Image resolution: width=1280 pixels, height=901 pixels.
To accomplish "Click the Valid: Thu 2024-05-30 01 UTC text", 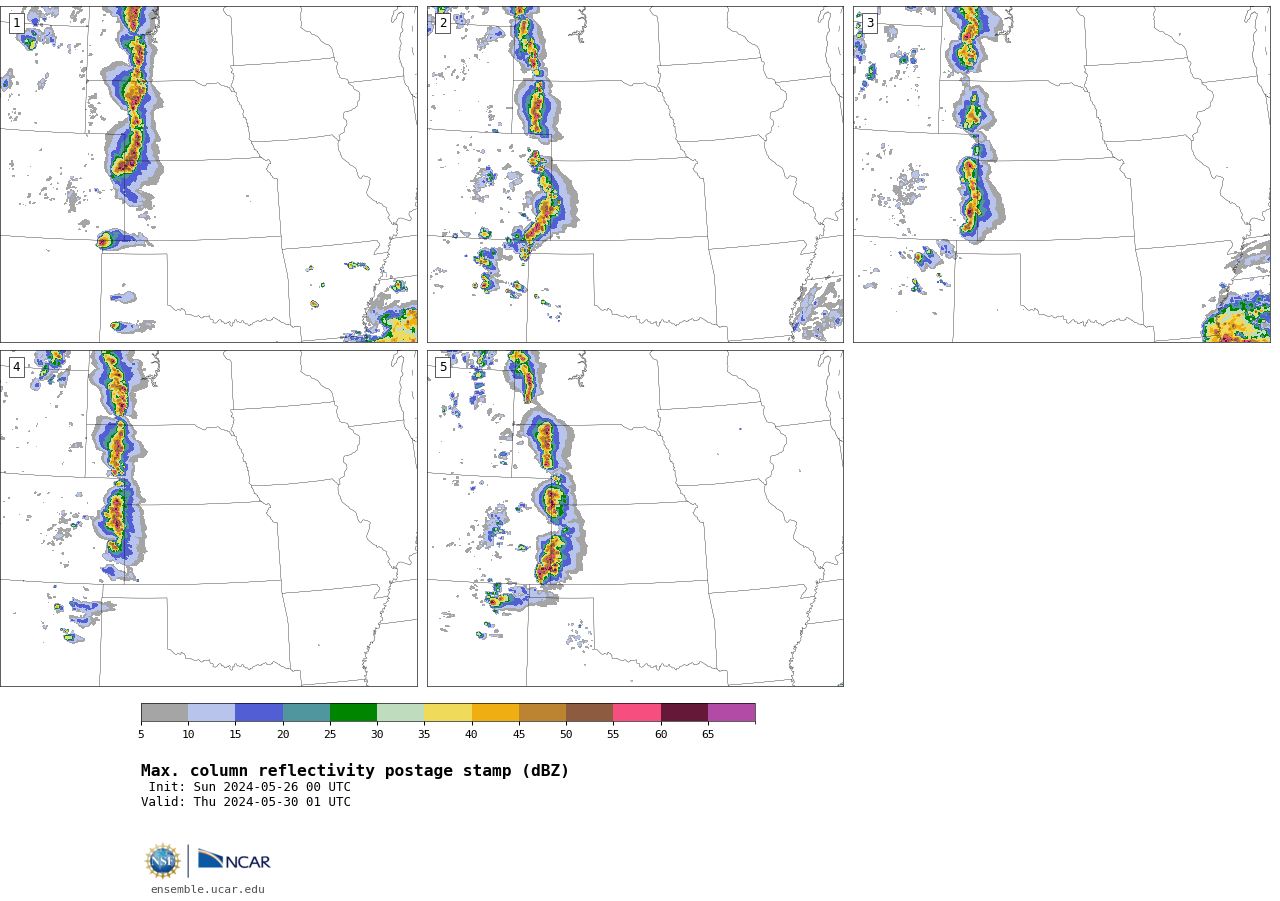I will coord(246,802).
